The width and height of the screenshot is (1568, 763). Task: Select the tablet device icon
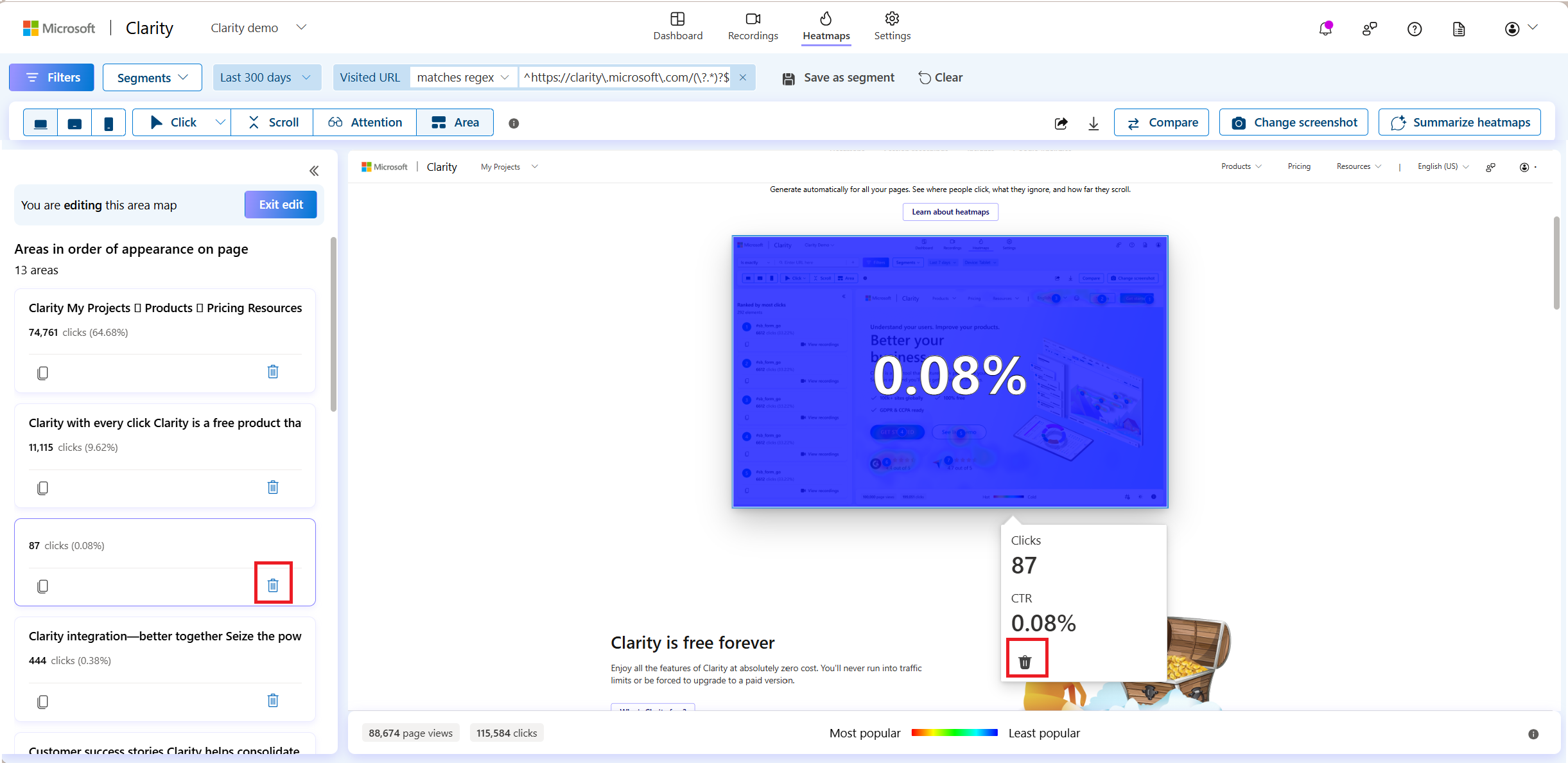(74, 123)
